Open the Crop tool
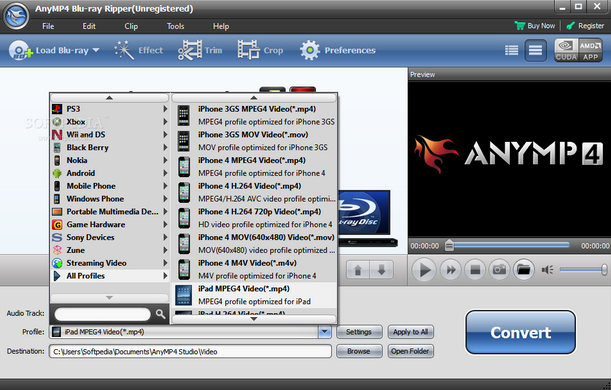The image size is (611, 390). pyautogui.click(x=249, y=50)
